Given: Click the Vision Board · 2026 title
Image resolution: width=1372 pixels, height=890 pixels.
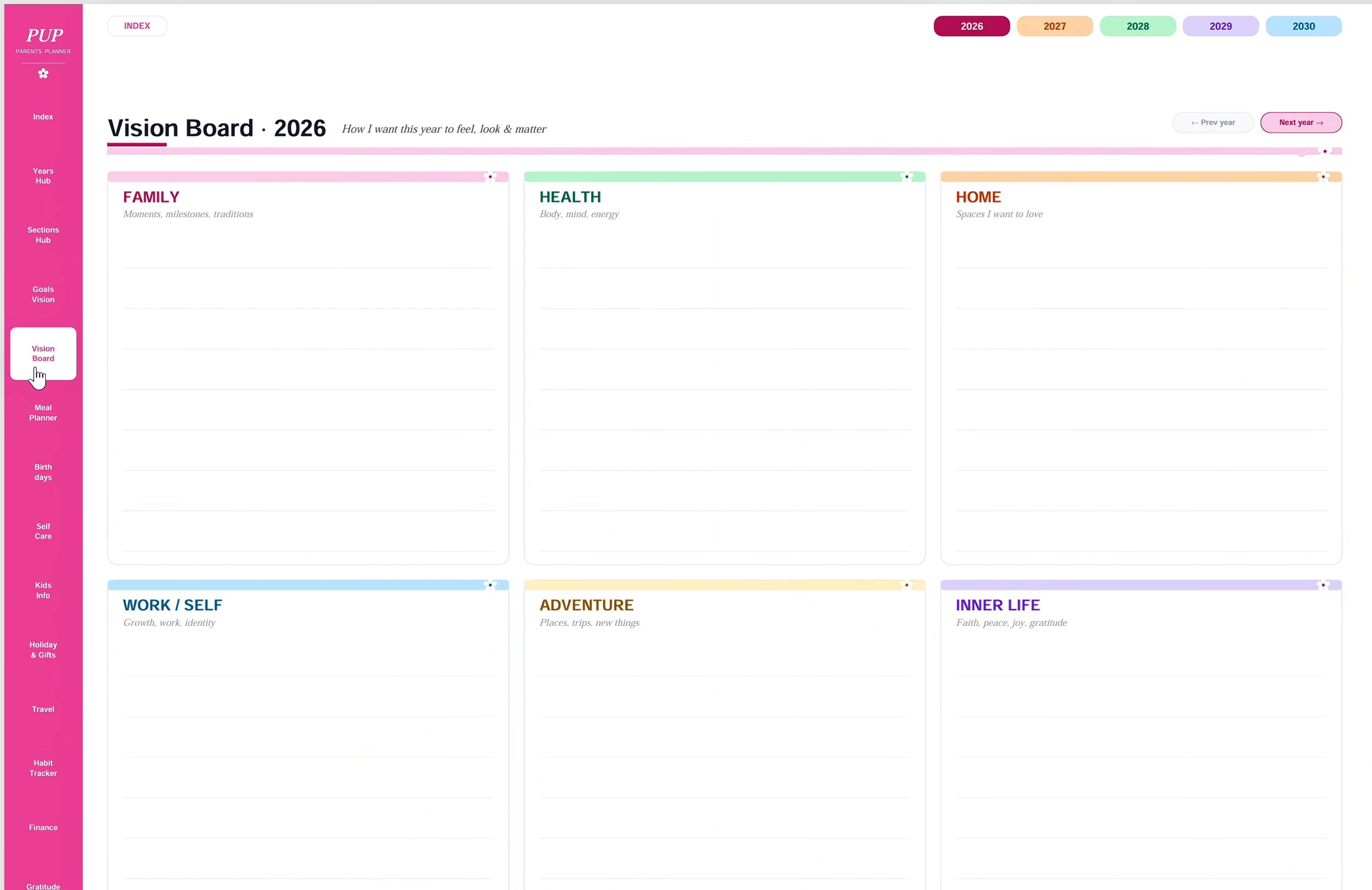Looking at the screenshot, I should coord(217,128).
